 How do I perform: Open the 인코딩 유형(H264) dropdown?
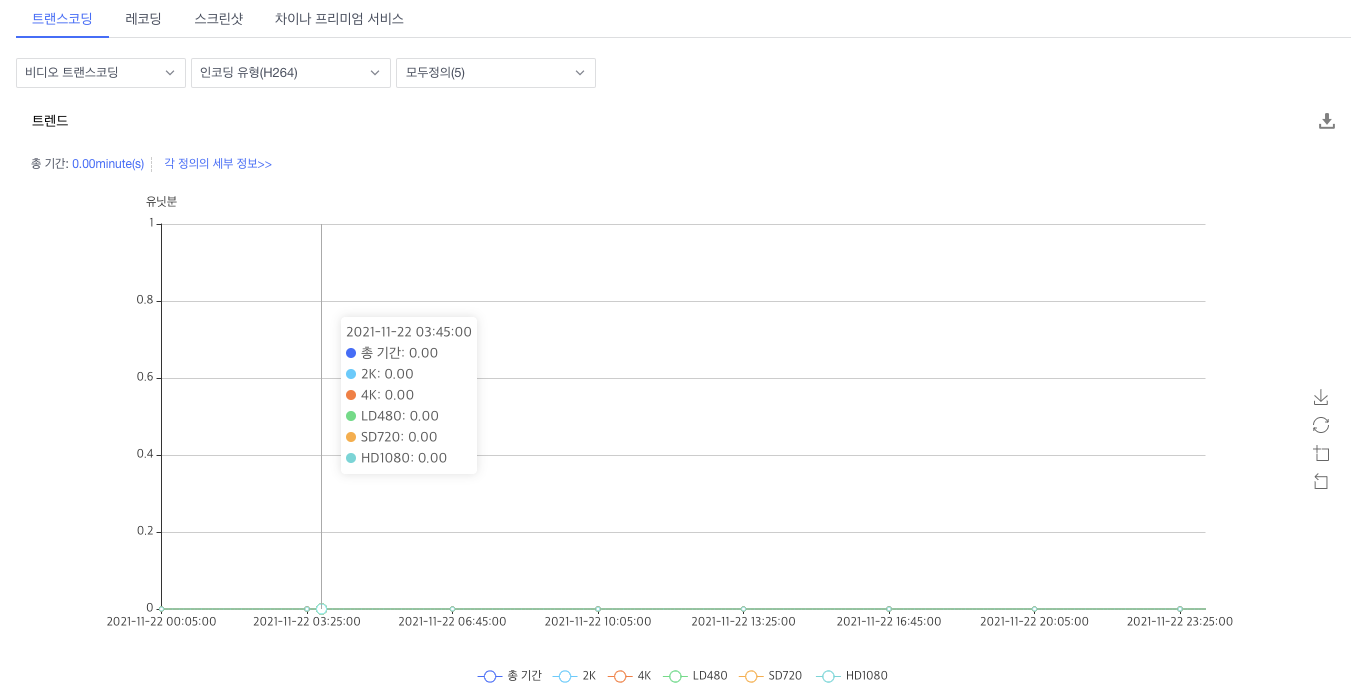290,72
